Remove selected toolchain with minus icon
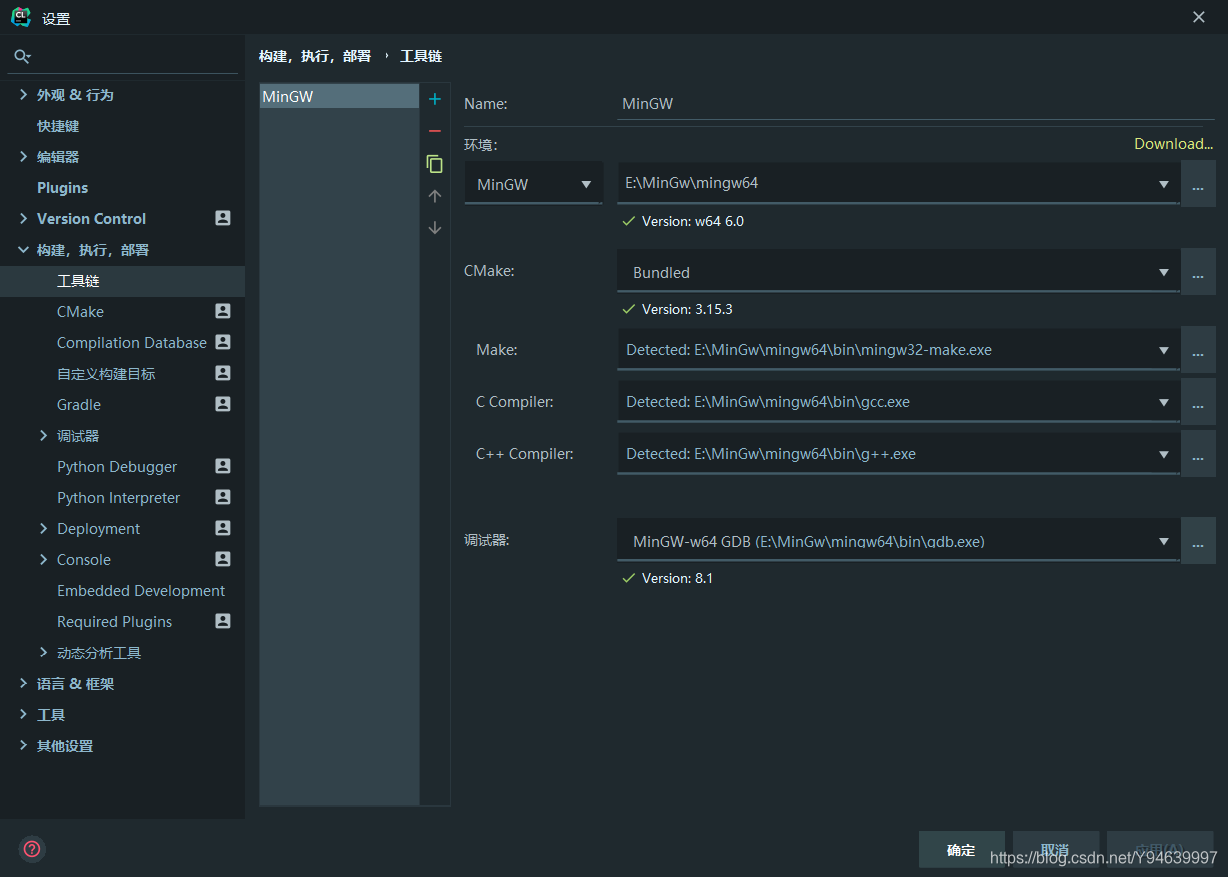Viewport: 1228px width, 877px height. (434, 131)
